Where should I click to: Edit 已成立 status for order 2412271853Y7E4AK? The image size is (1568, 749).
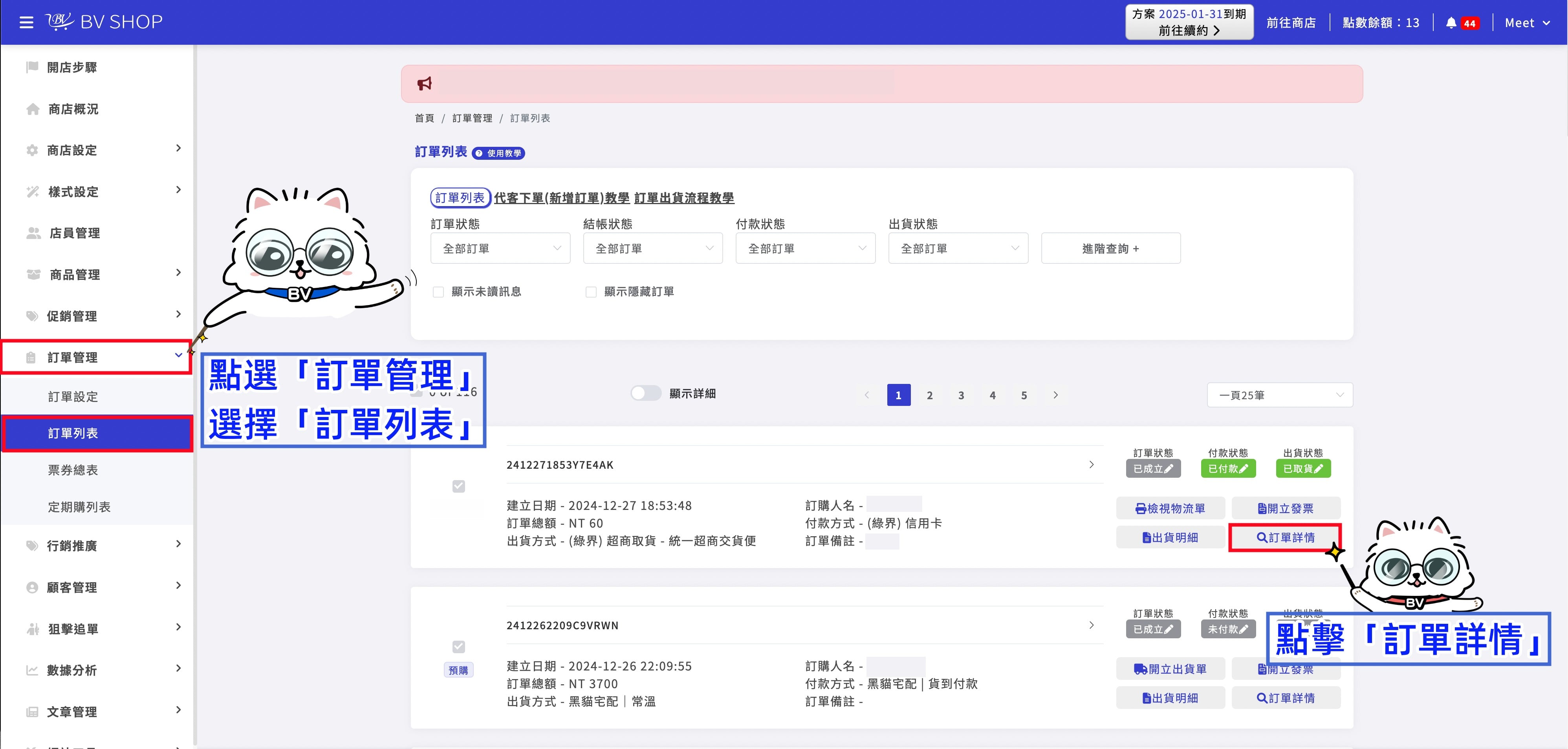[x=1153, y=468]
